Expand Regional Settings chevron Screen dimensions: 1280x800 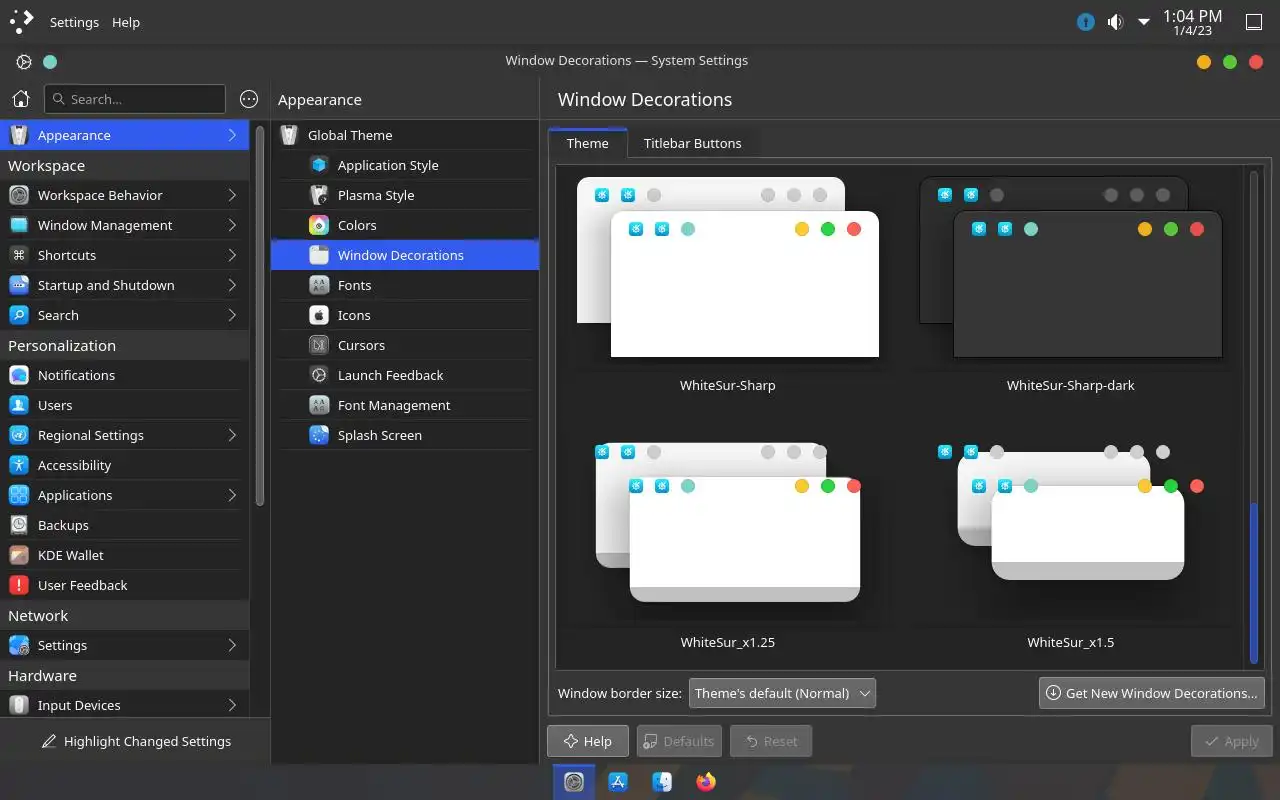232,435
